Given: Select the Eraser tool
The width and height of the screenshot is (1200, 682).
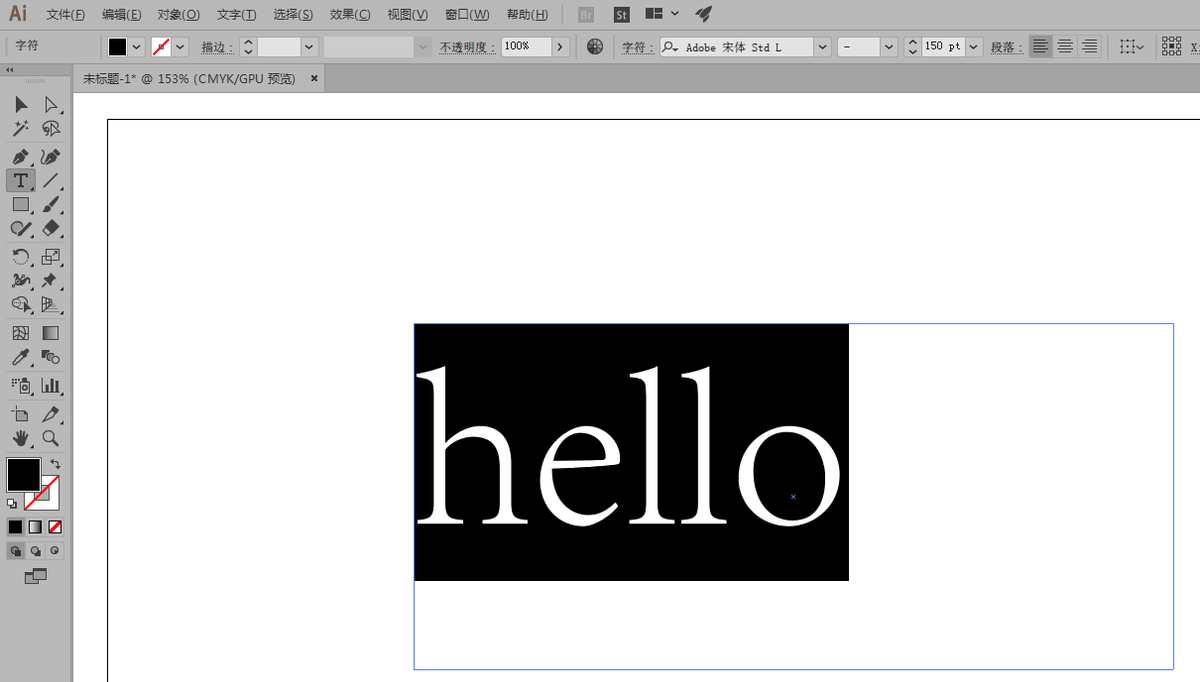Looking at the screenshot, I should coord(51,229).
